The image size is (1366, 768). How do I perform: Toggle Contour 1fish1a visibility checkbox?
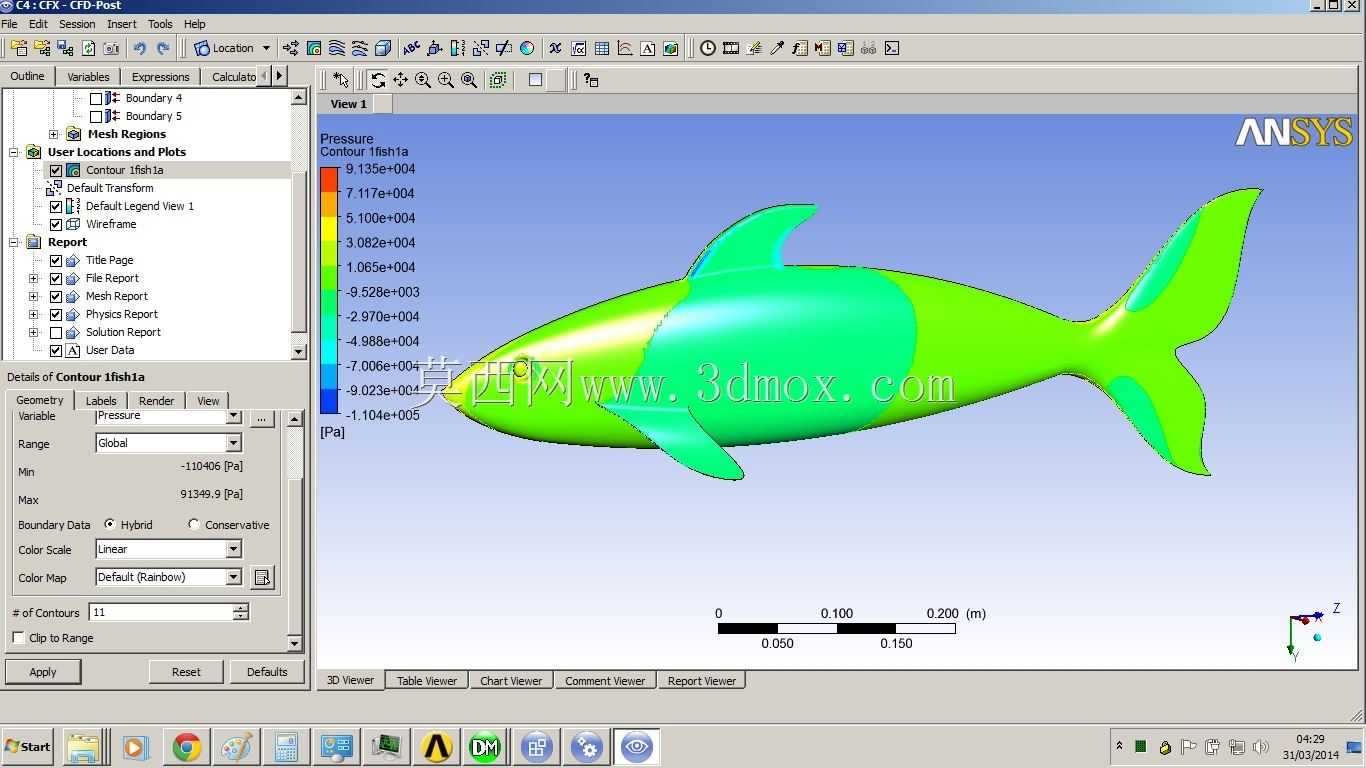(56, 170)
